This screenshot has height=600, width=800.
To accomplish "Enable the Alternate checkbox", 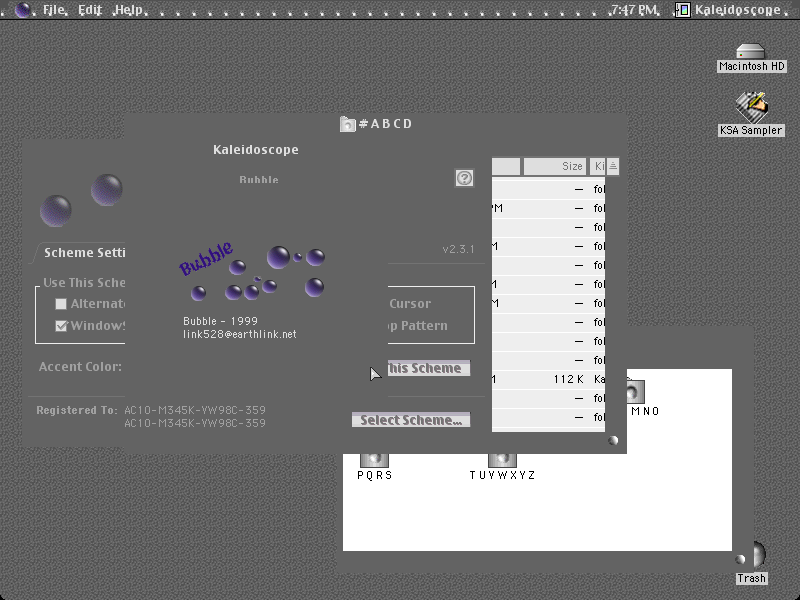I will click(61, 304).
